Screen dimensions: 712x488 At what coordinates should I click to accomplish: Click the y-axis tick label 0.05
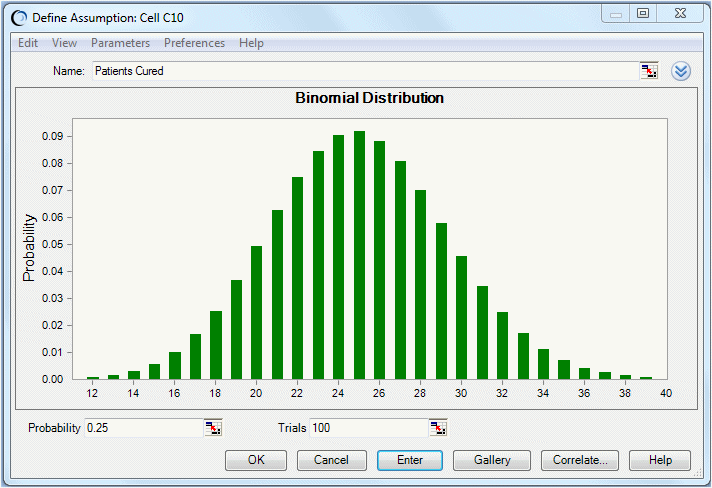pyautogui.click(x=52, y=244)
